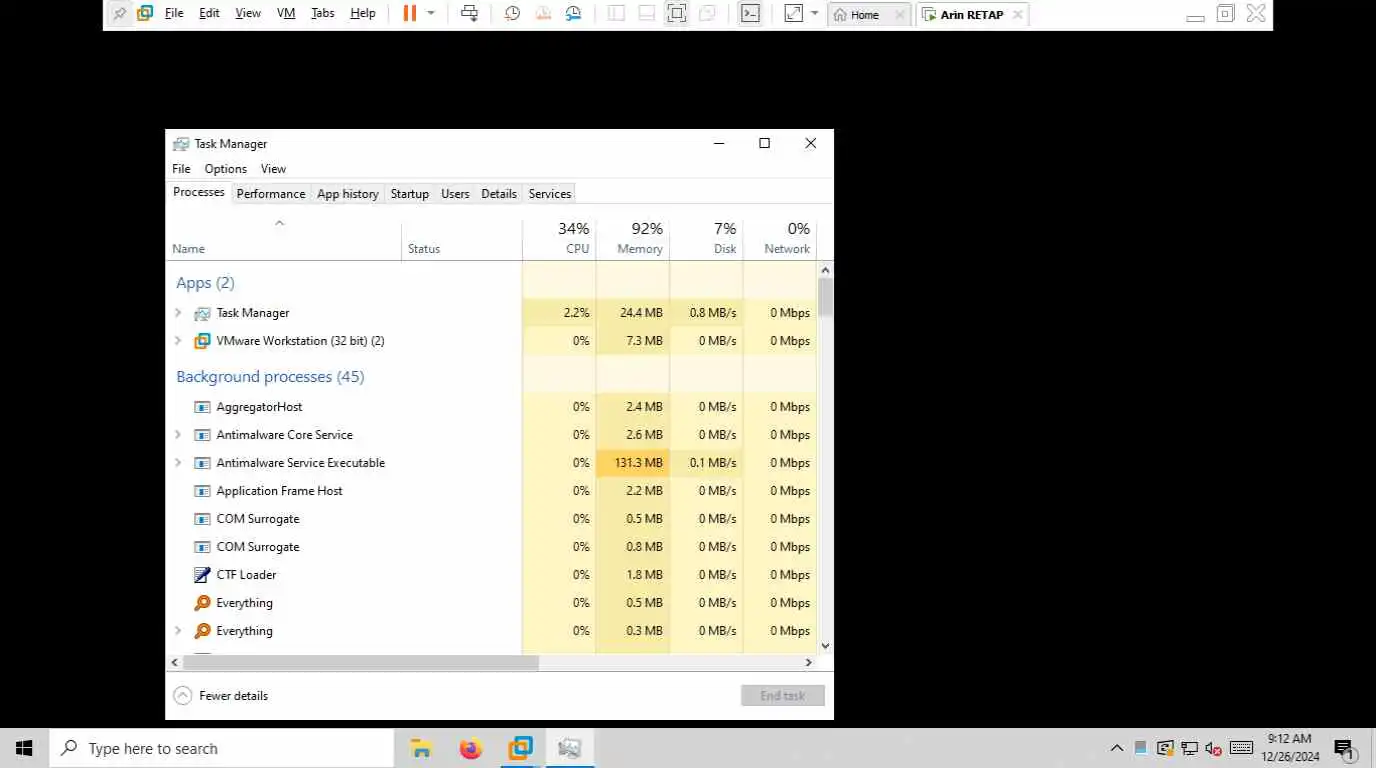
Task: Switch to the Startup tab
Action: point(410,194)
